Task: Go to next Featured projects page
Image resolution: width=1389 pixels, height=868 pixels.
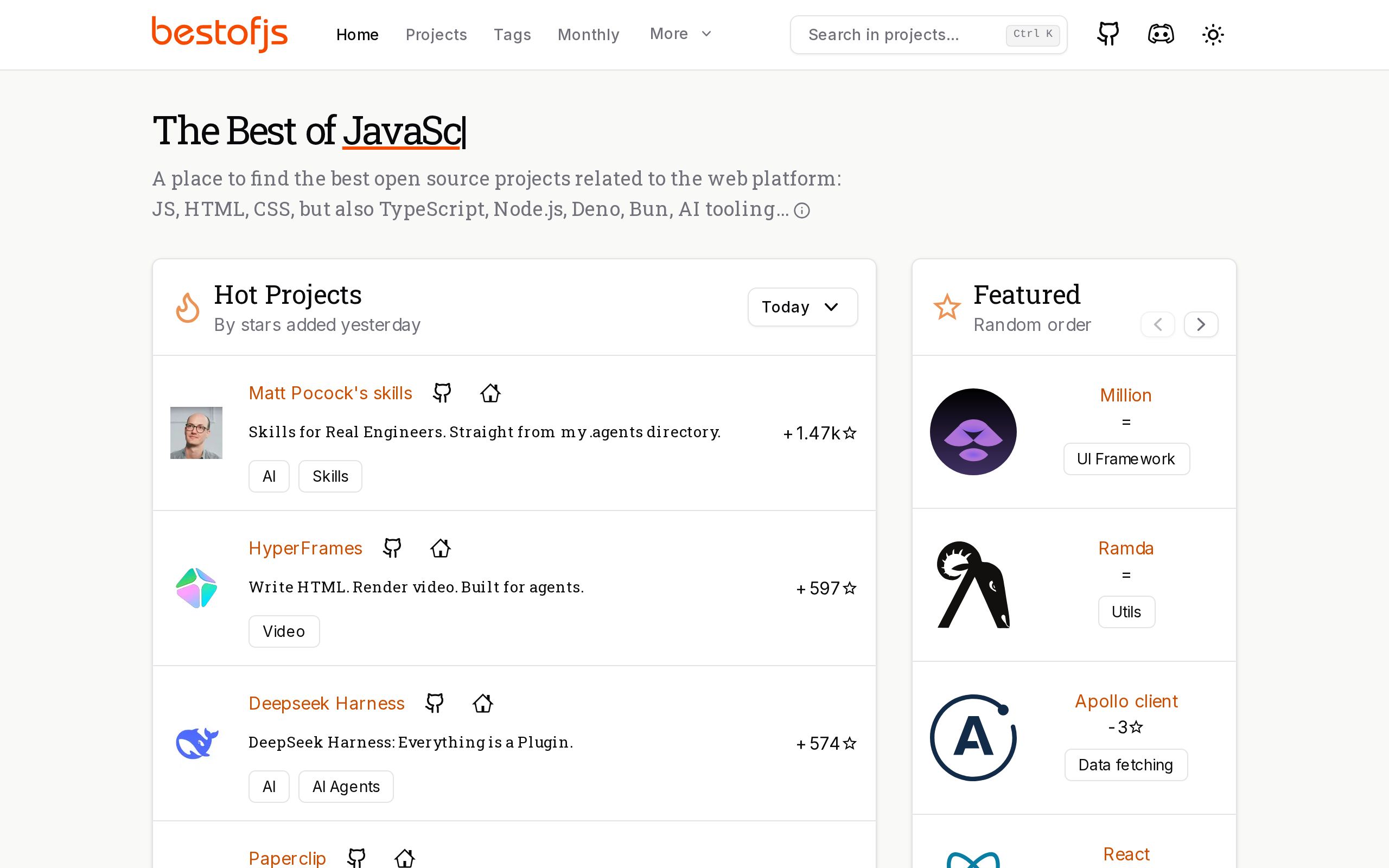Action: pyautogui.click(x=1201, y=324)
